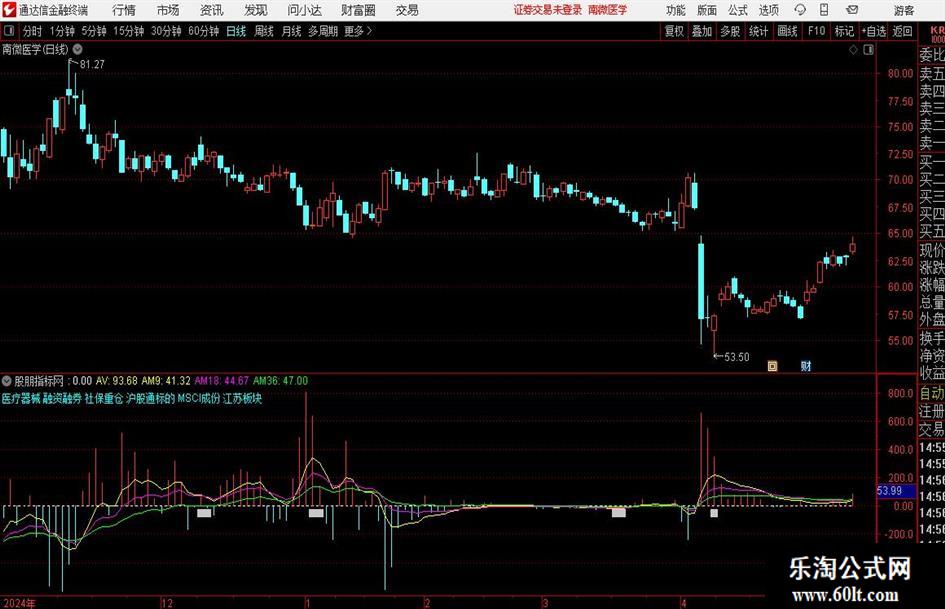Screen dimensions: 945x609
Task: Switch to the 1分钟 period tab
Action: point(62,31)
